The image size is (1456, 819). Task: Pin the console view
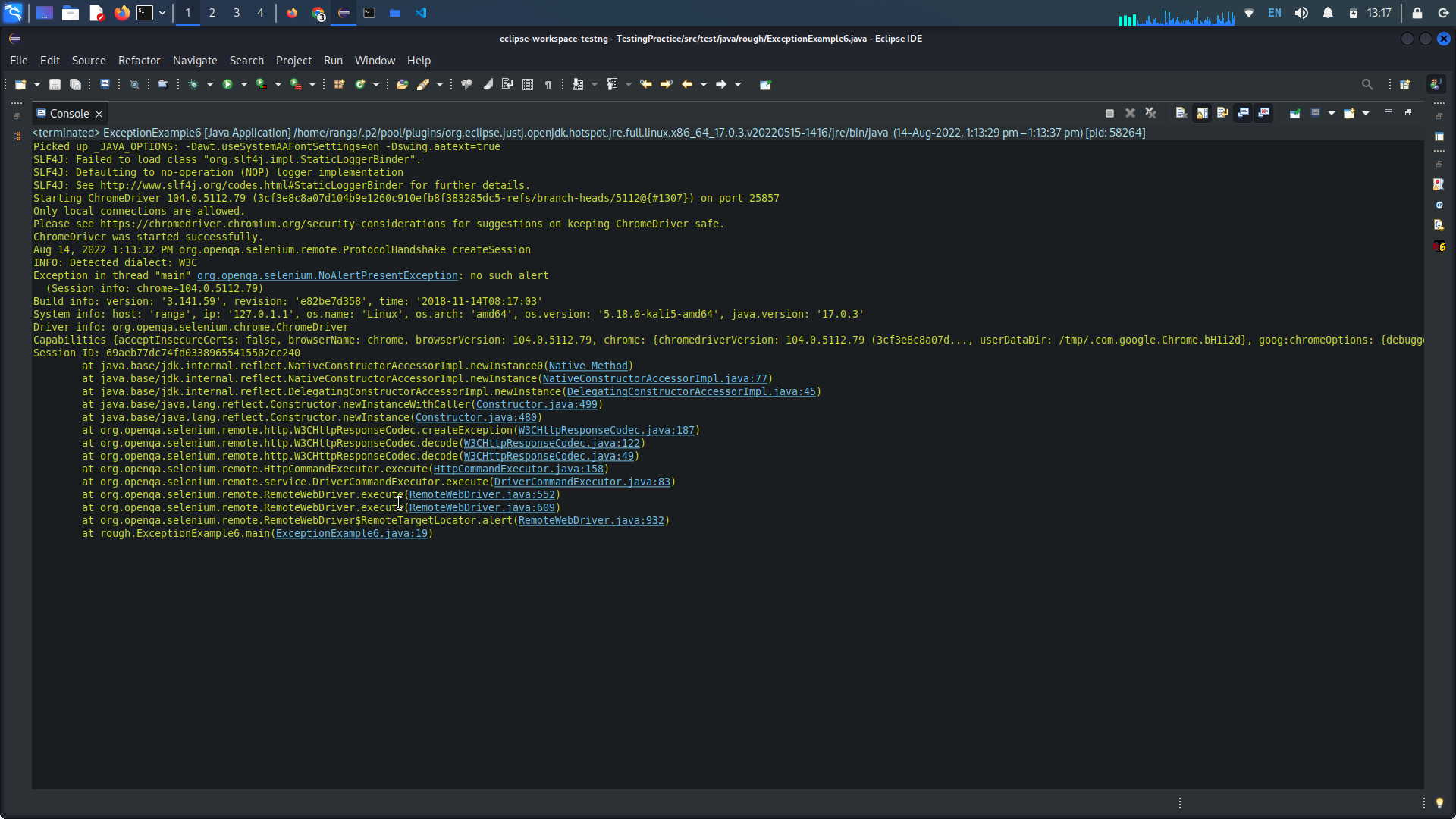click(1295, 113)
